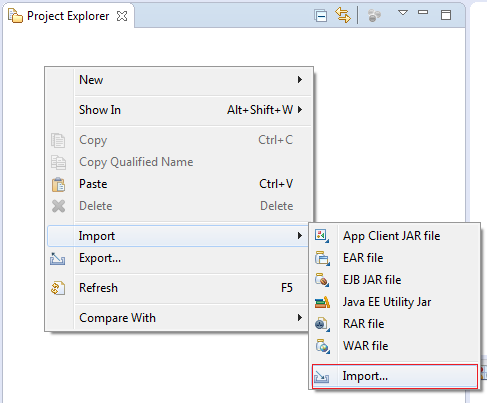Click the Refresh icon in the menu
487x403 pixels.
(58, 288)
